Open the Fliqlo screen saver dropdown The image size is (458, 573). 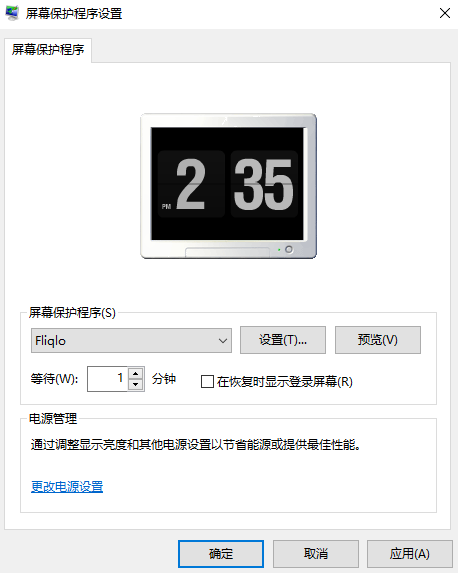(x=131, y=341)
